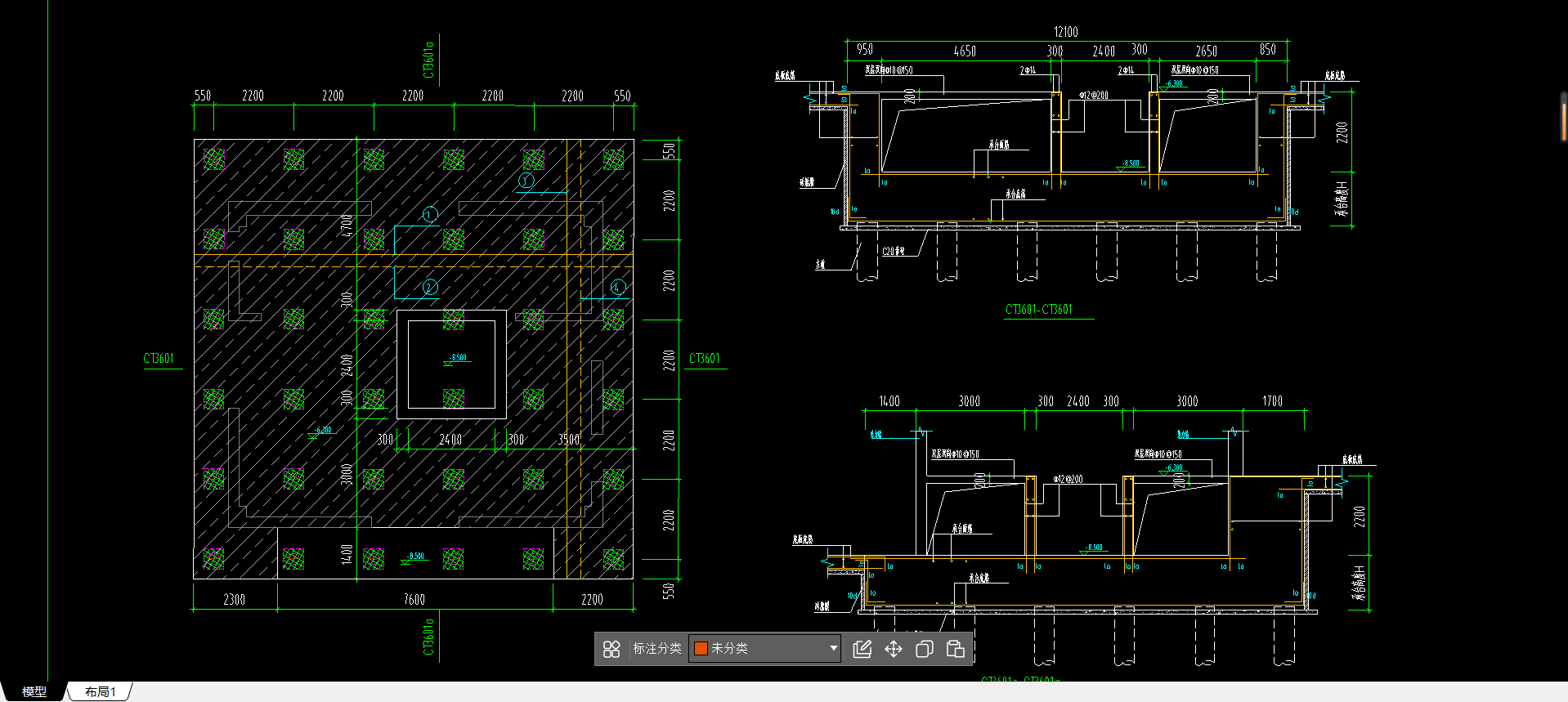This screenshot has height=702, width=1568.
Task: Click the circled number 1 marker
Action: click(430, 215)
